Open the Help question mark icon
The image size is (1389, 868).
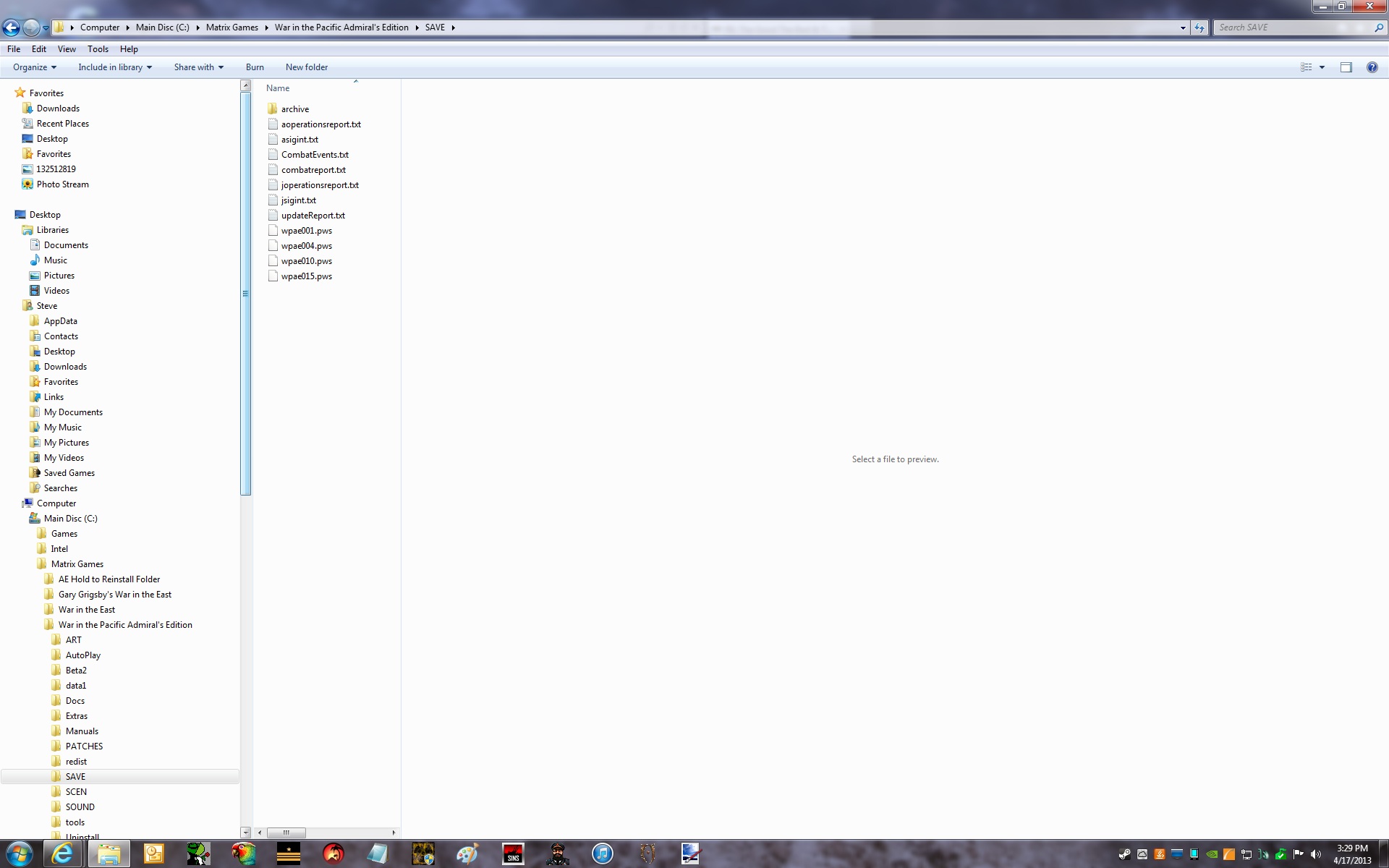tap(1372, 67)
